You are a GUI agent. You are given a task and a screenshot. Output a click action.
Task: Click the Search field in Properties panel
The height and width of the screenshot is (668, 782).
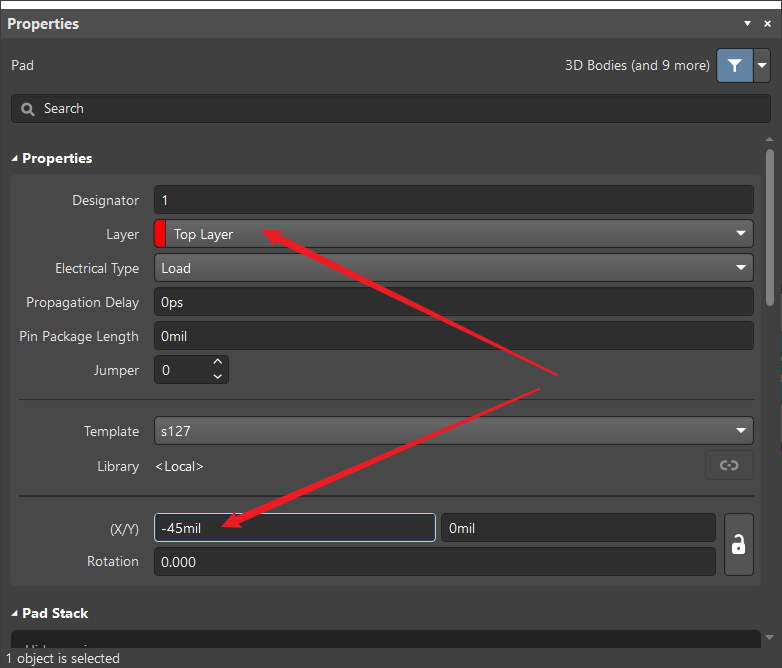point(391,109)
